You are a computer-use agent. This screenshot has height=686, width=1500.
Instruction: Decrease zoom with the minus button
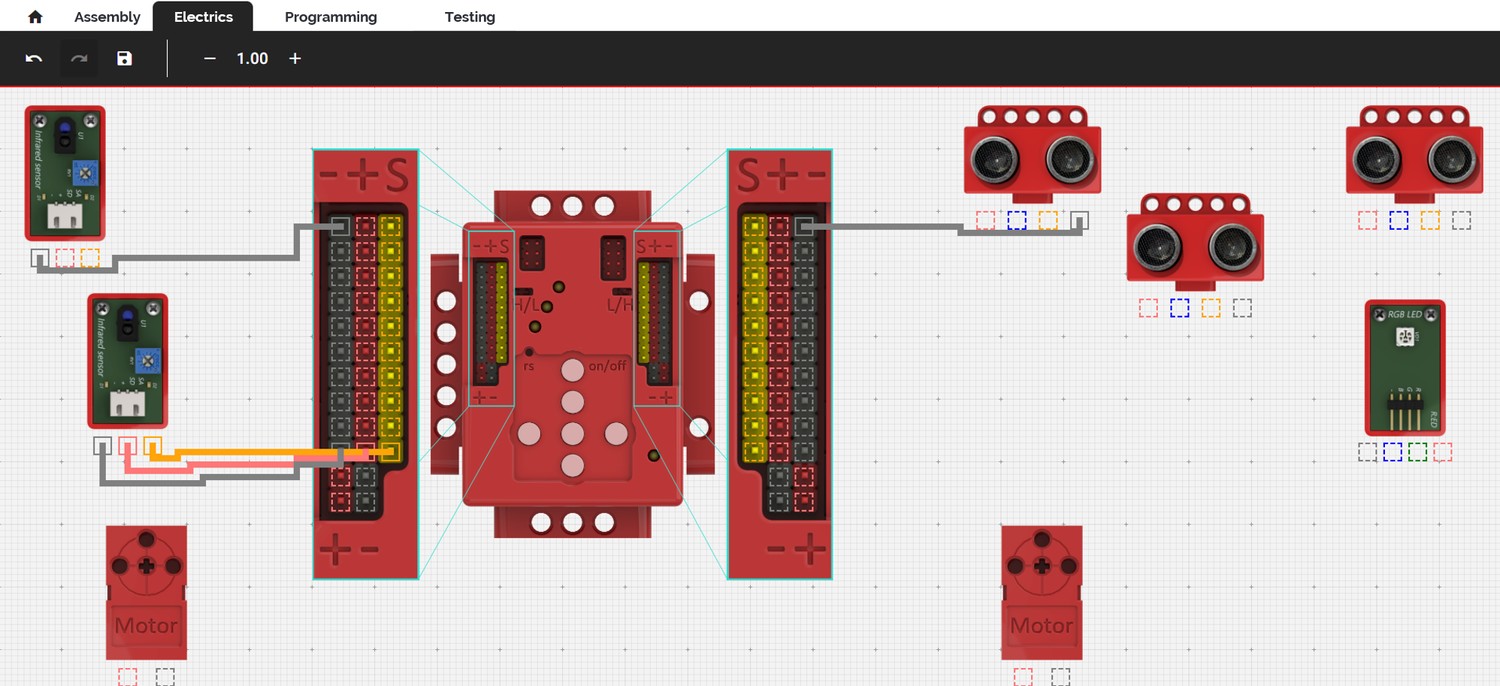tap(210, 59)
